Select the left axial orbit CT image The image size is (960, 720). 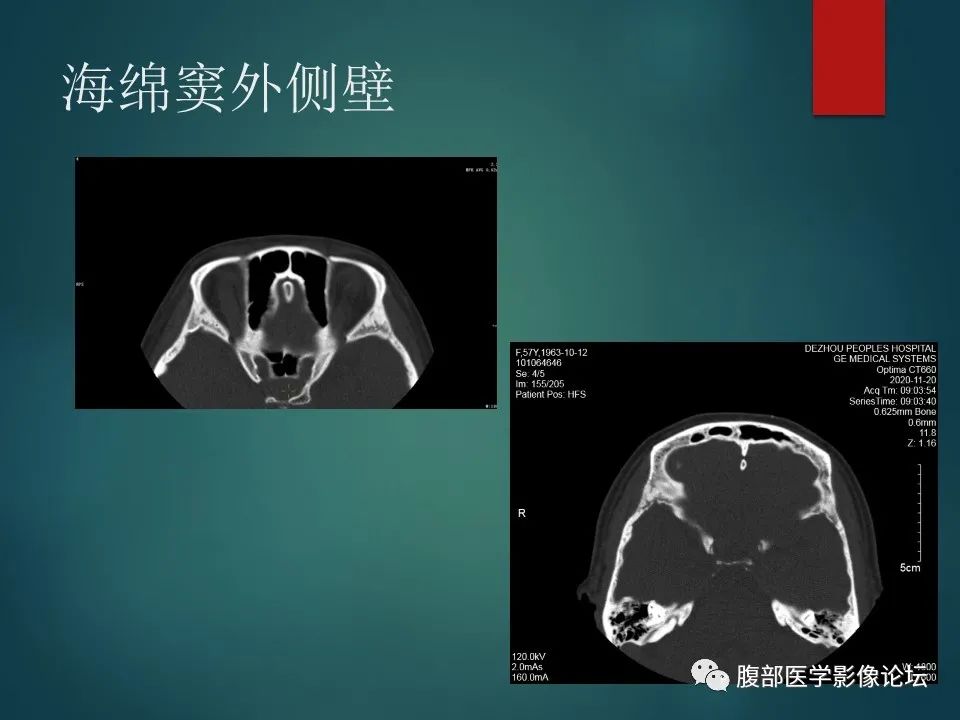click(286, 283)
